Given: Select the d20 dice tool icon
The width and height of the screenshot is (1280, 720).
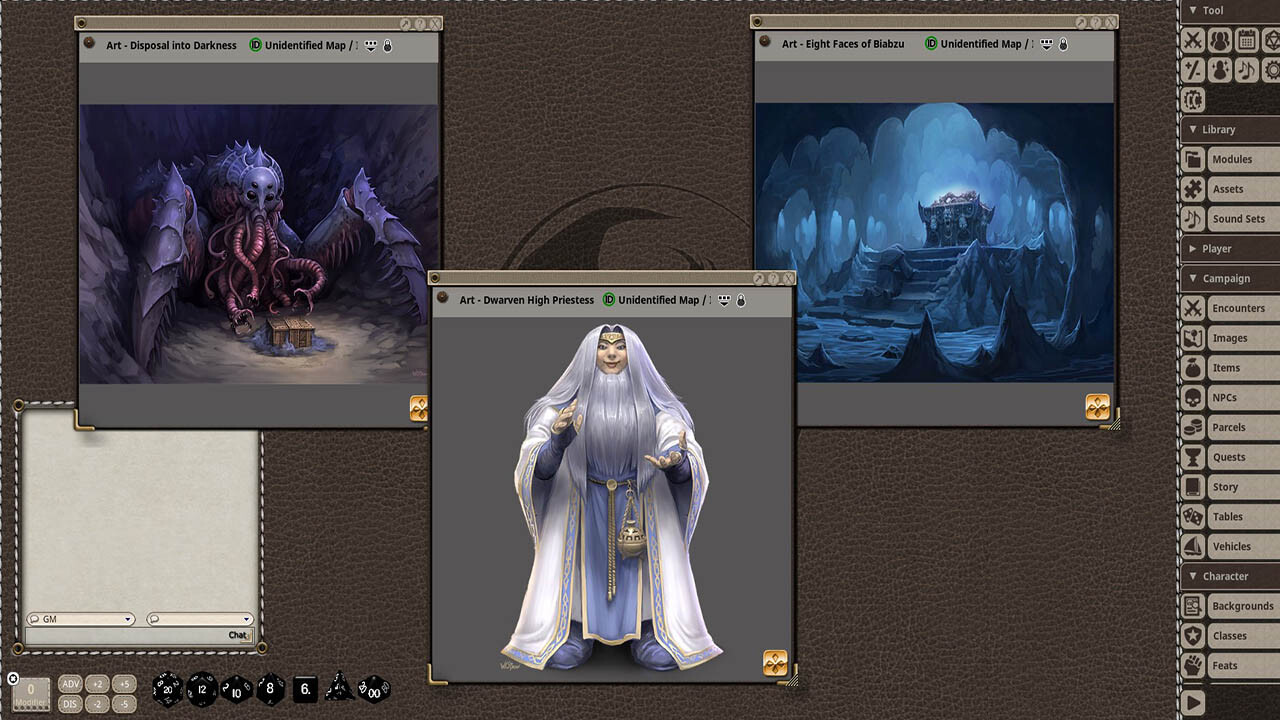Looking at the screenshot, I should click(1273, 40).
